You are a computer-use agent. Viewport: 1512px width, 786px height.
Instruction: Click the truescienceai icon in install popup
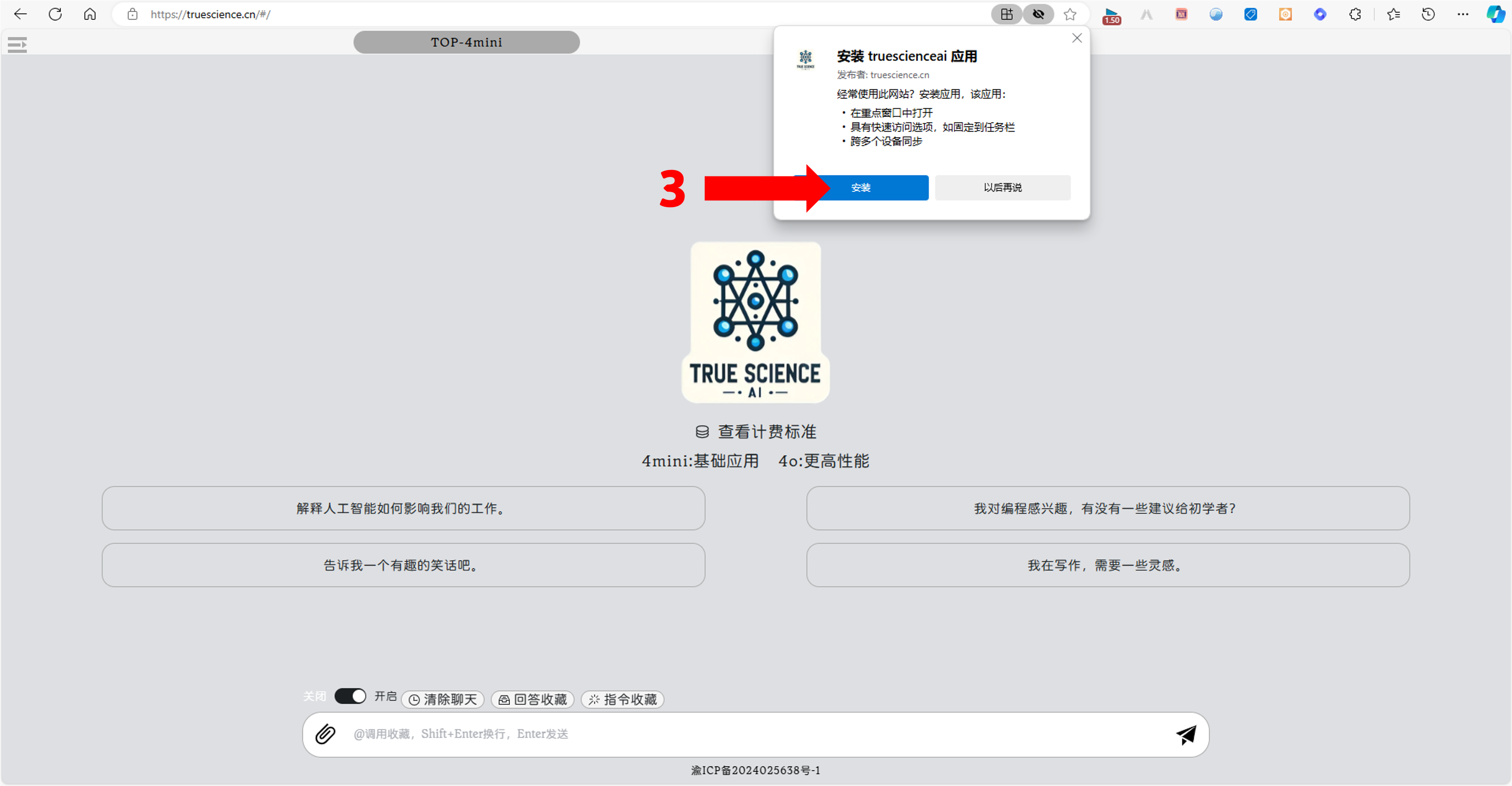coord(805,59)
